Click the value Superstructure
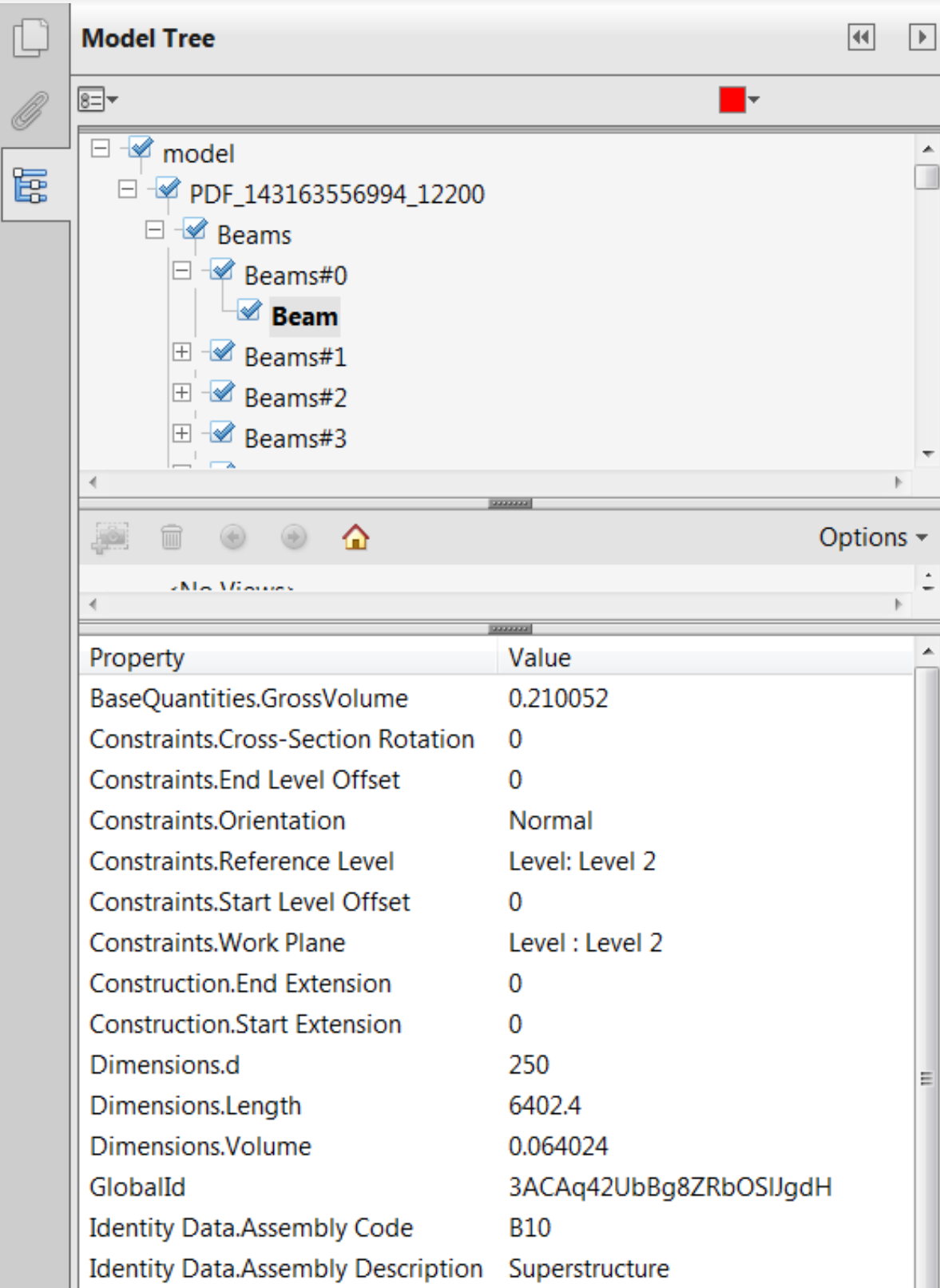940x1288 pixels. pos(589,1269)
